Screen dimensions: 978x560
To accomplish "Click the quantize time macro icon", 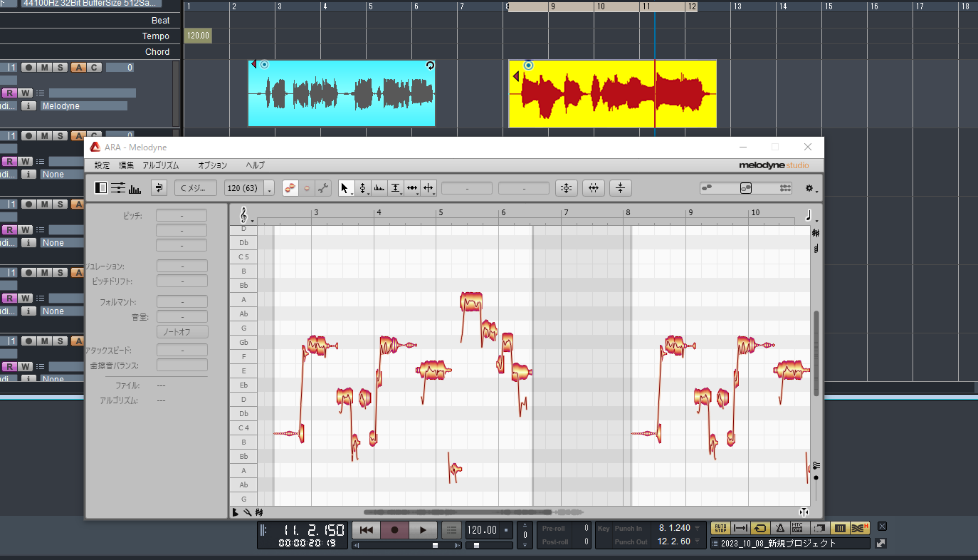I will pyautogui.click(x=594, y=188).
